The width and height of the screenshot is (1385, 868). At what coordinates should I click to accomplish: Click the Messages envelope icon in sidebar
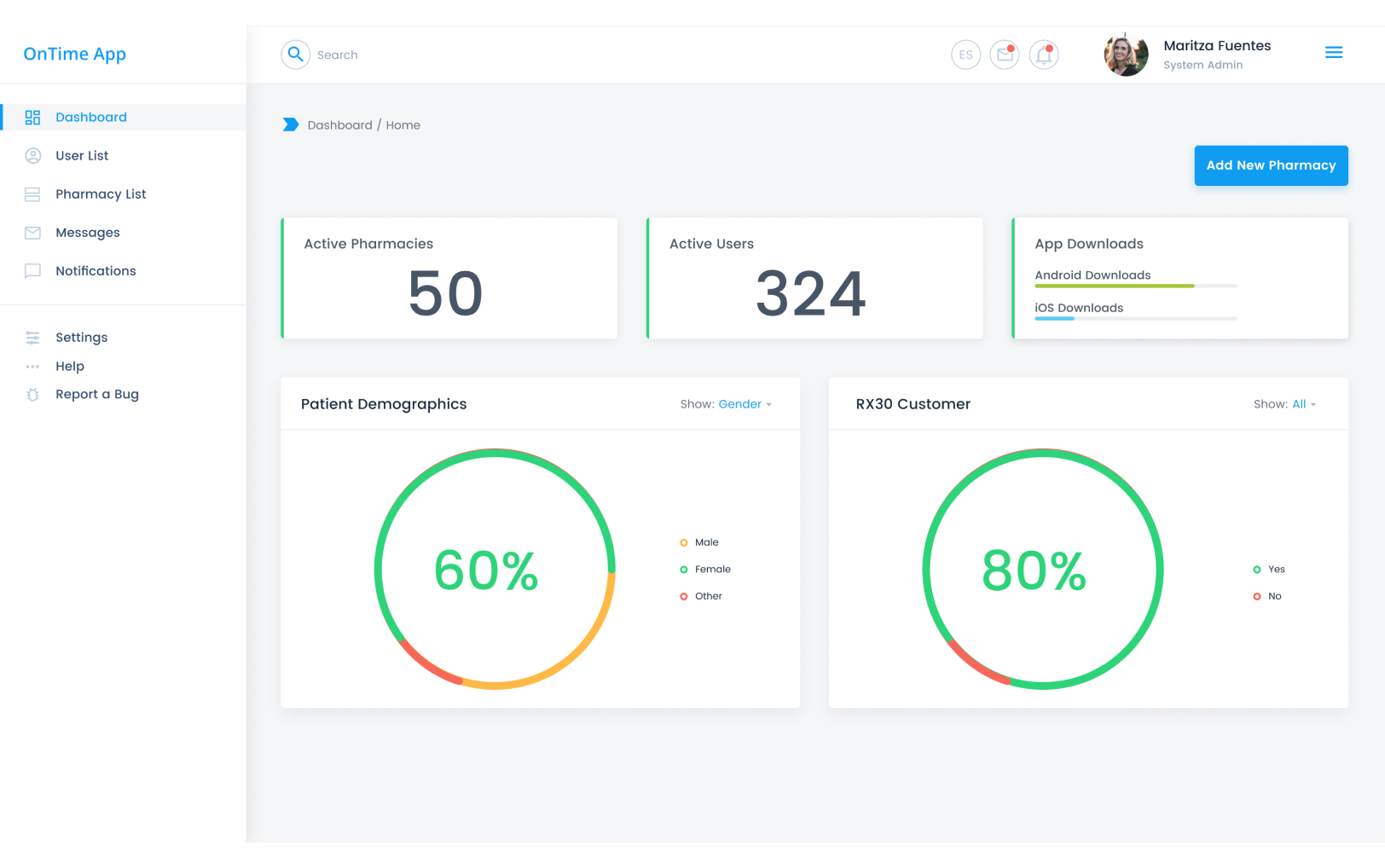pos(32,233)
